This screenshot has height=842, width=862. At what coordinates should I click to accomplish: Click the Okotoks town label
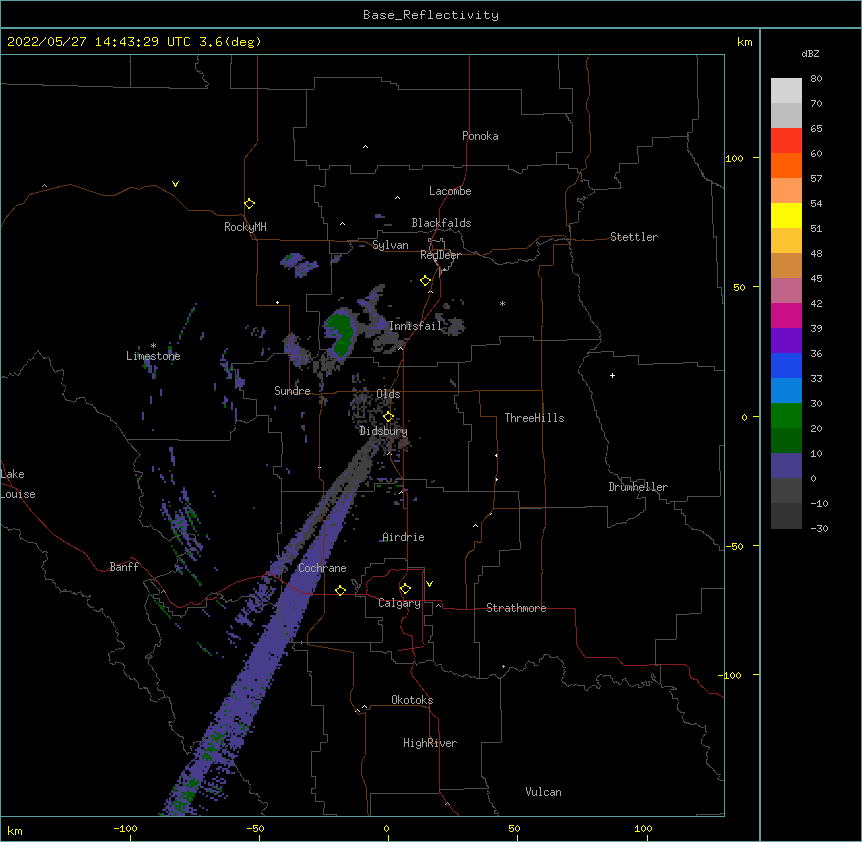[412, 700]
